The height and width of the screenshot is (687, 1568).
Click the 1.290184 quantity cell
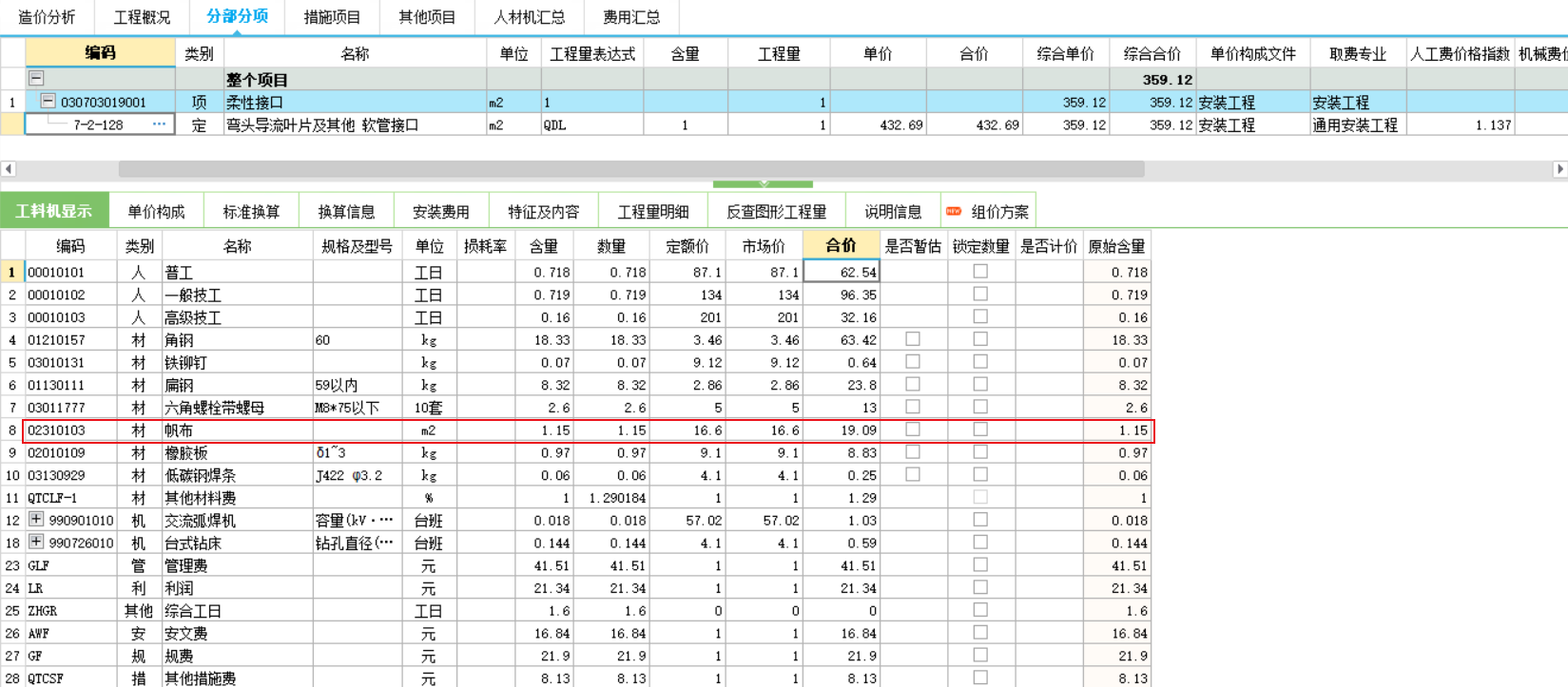coord(611,498)
